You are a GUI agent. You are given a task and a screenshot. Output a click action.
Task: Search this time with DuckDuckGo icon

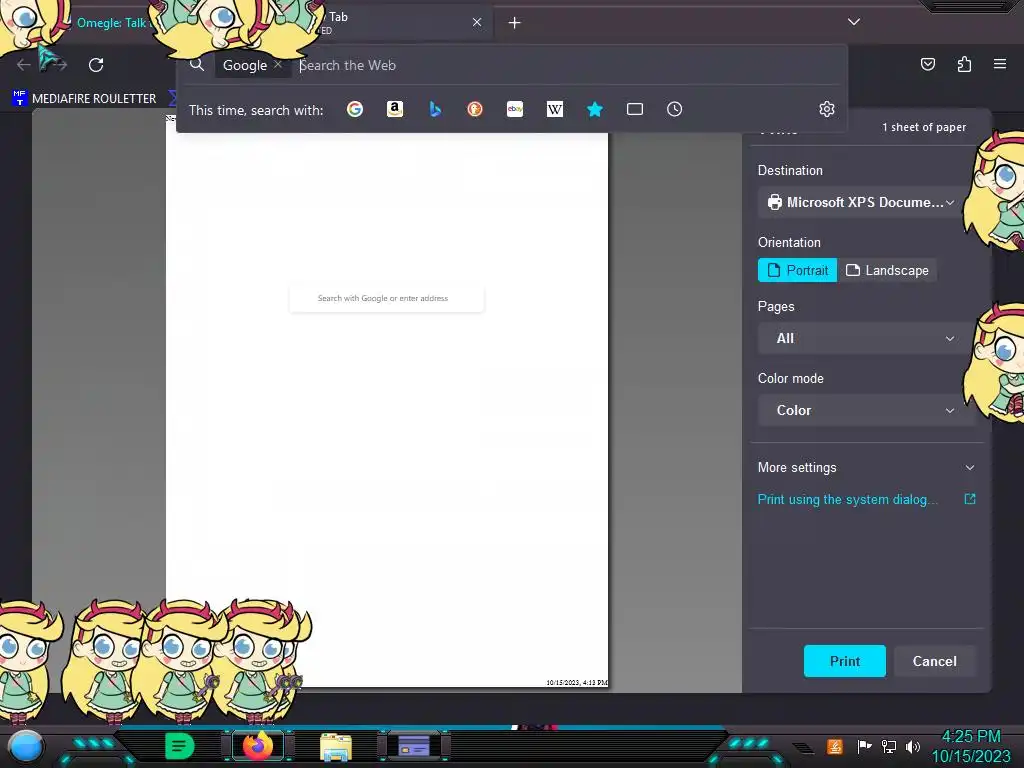pyautogui.click(x=475, y=109)
